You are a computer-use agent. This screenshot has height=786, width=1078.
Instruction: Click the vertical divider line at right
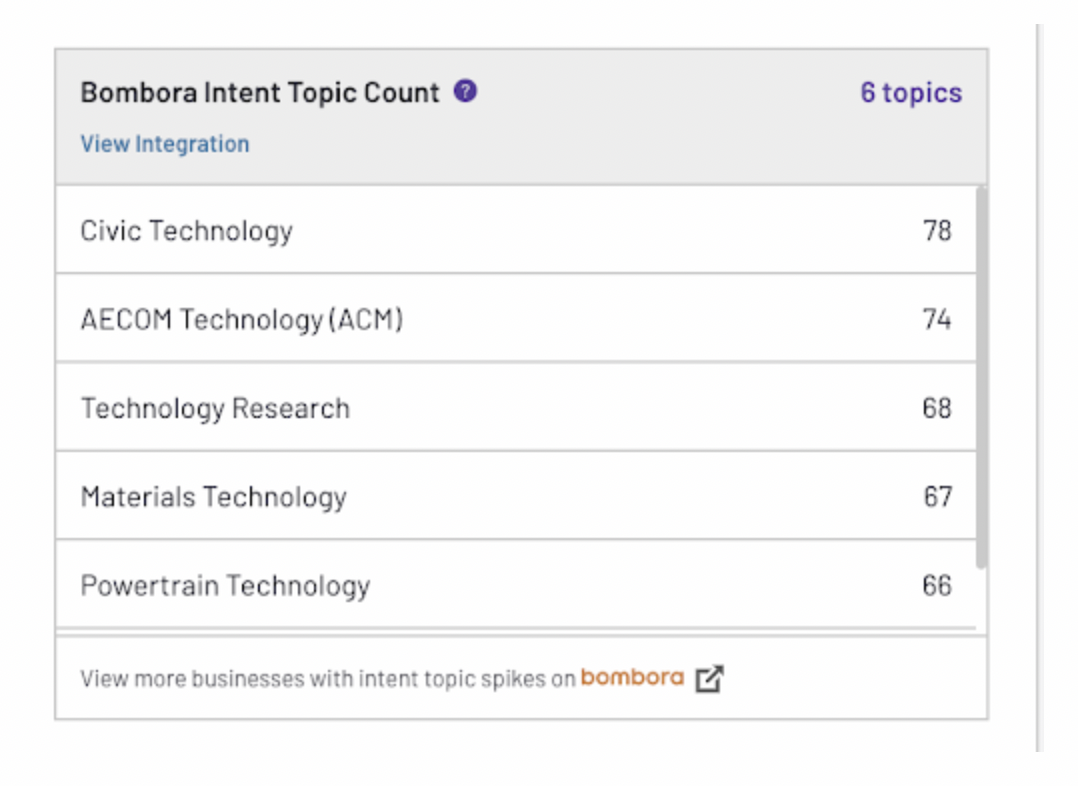click(x=1038, y=400)
